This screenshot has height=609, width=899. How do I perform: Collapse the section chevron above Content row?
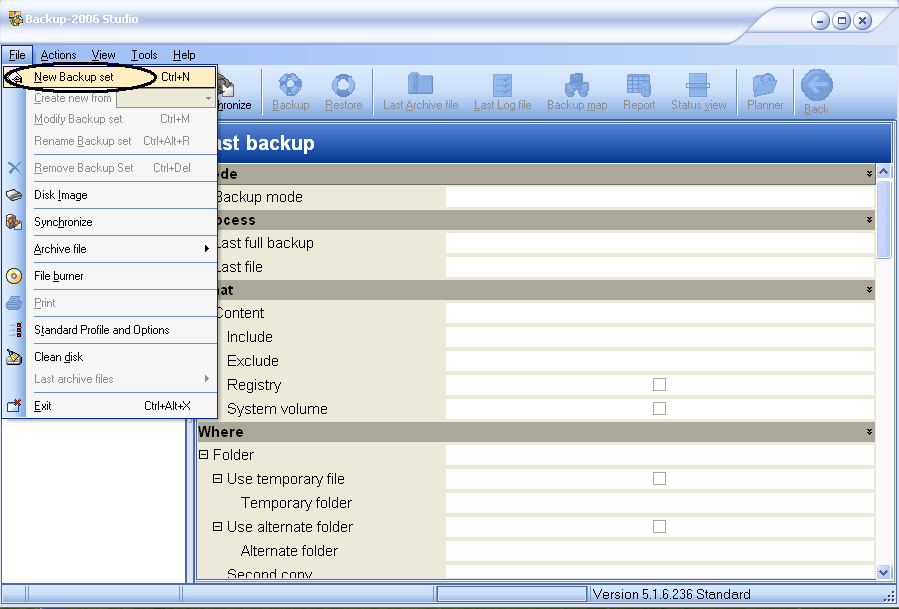[869, 290]
